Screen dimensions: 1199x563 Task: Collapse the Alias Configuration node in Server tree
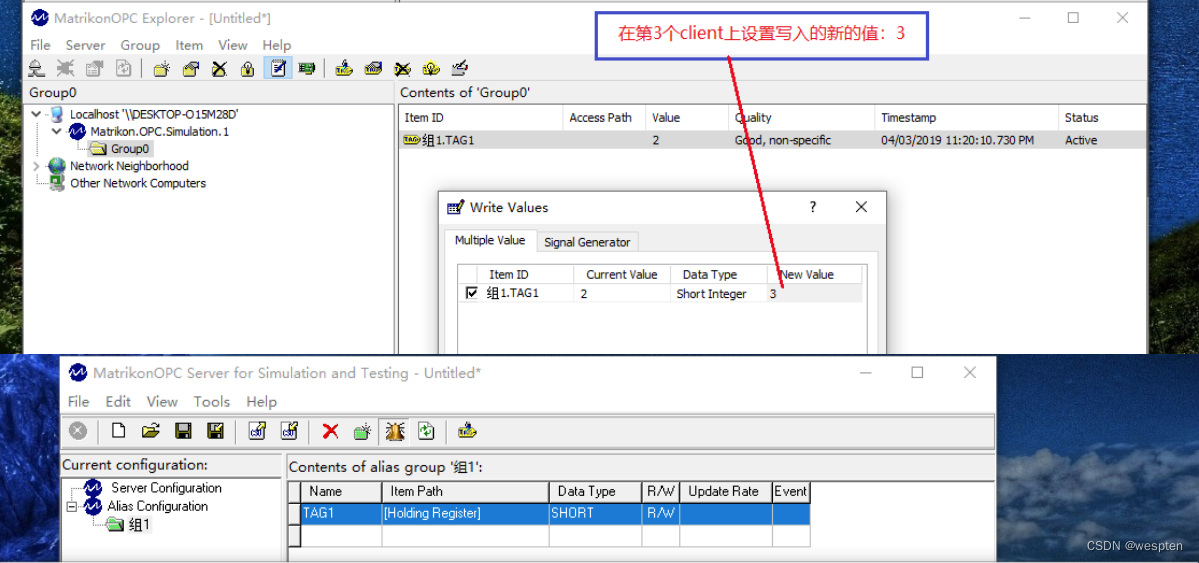point(72,506)
